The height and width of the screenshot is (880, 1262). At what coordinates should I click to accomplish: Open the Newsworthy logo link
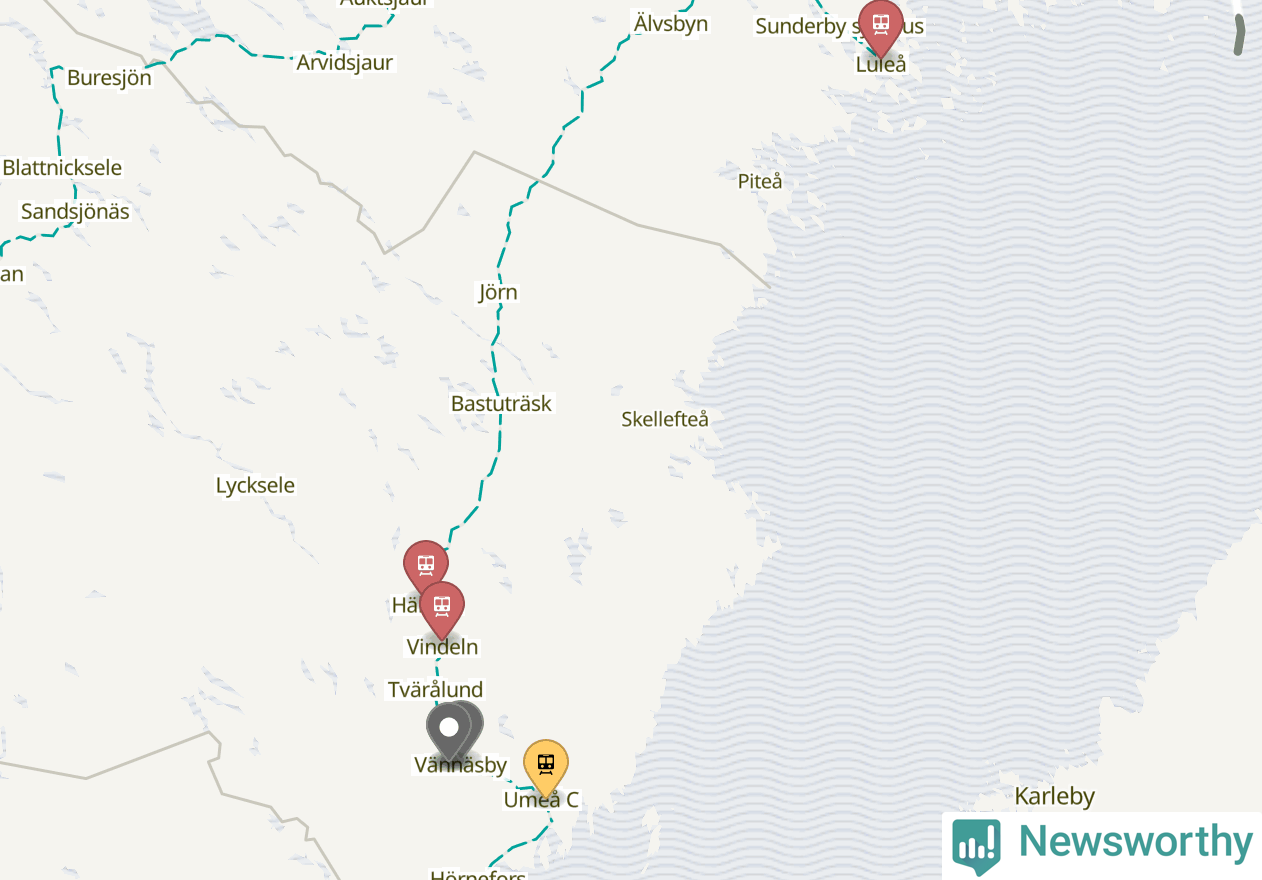tap(1102, 846)
